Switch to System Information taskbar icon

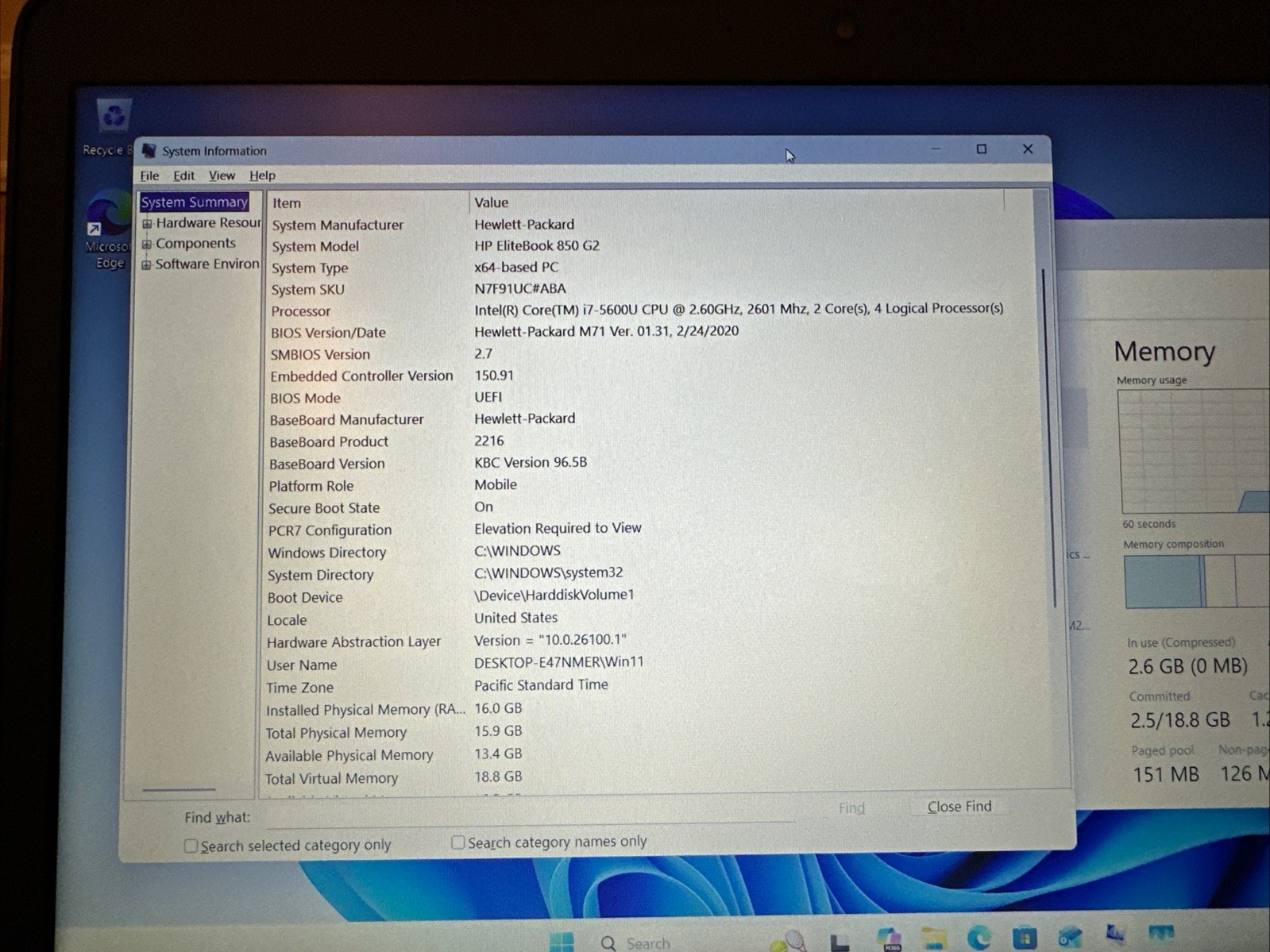click(1115, 935)
